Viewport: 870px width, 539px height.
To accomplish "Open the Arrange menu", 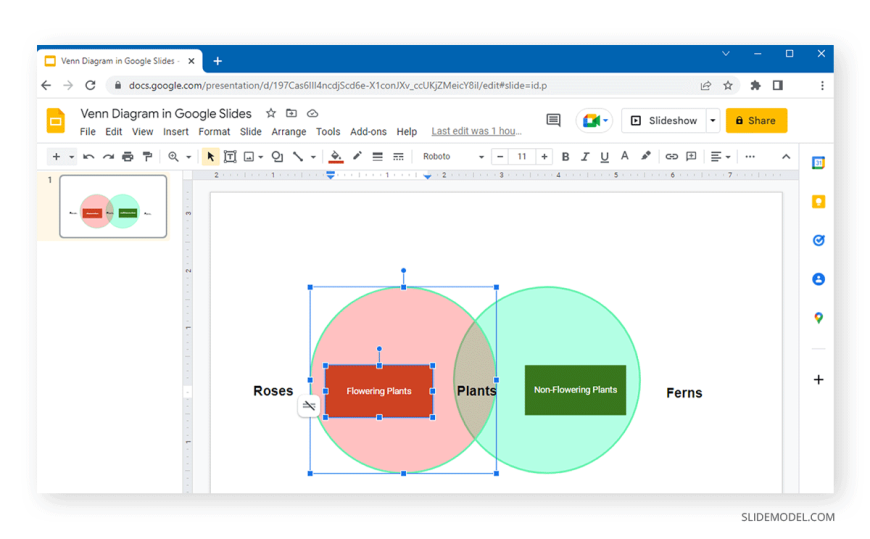I will point(289,132).
